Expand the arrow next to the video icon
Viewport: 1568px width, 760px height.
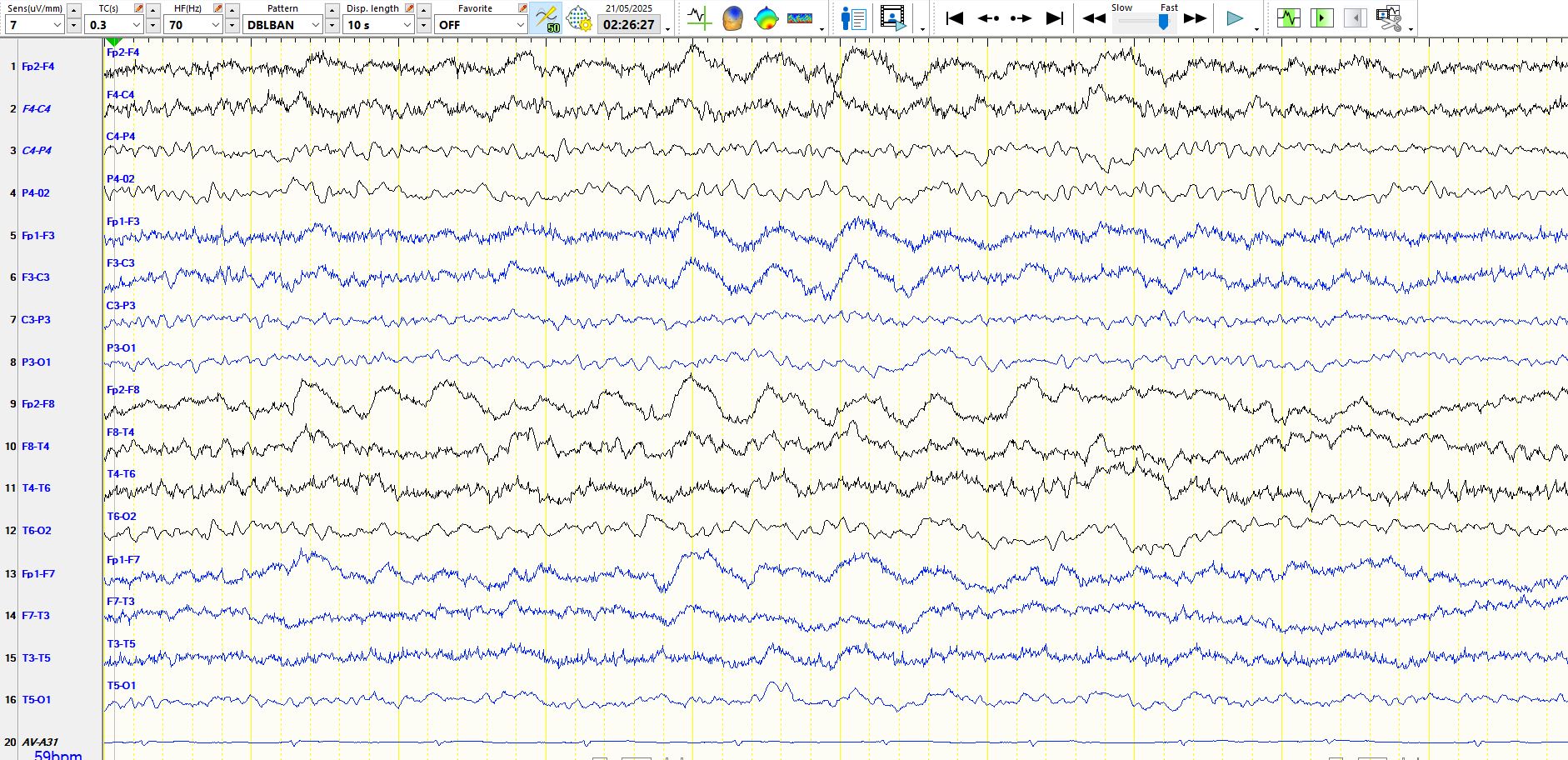[921, 29]
